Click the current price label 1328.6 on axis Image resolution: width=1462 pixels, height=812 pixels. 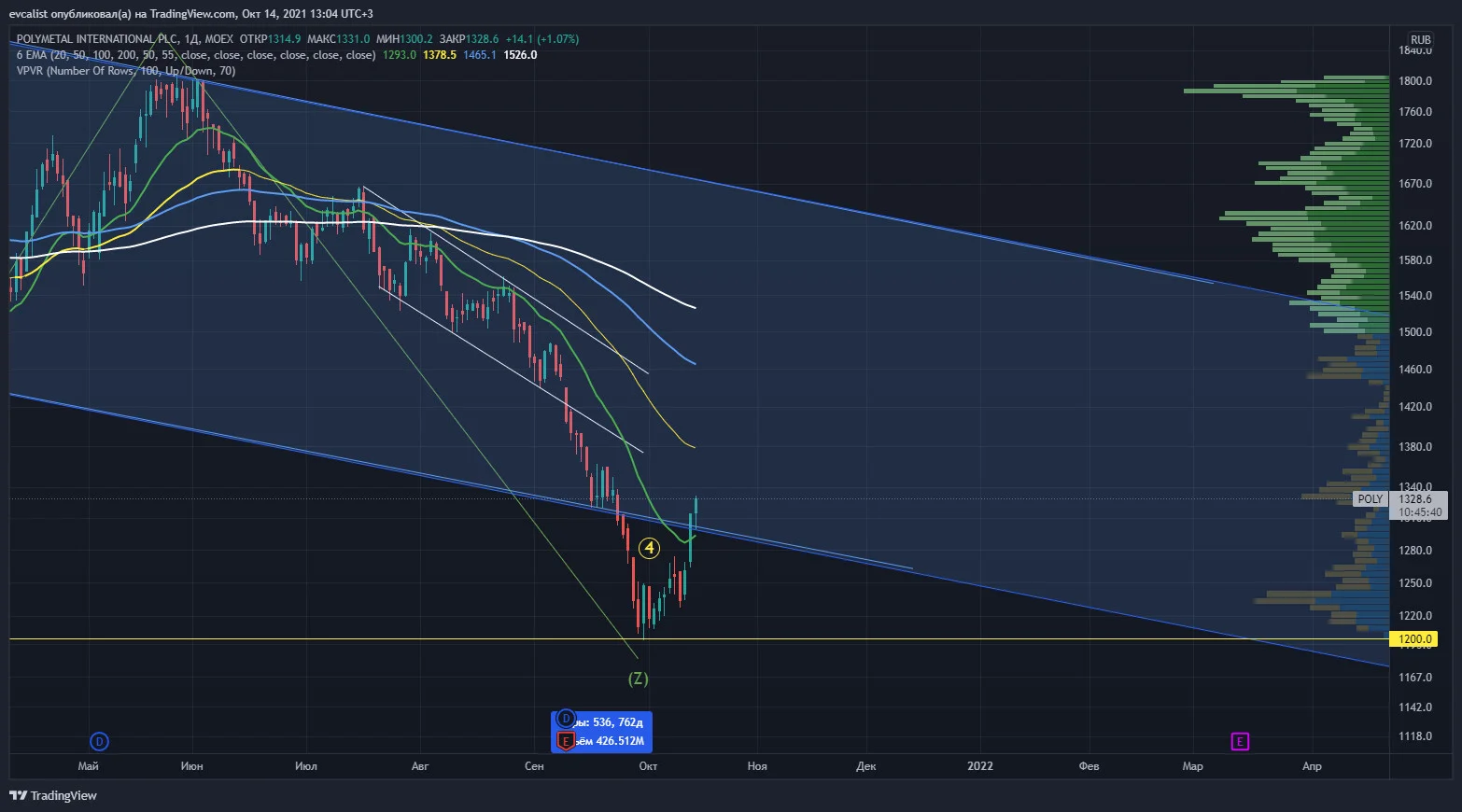click(x=1415, y=499)
